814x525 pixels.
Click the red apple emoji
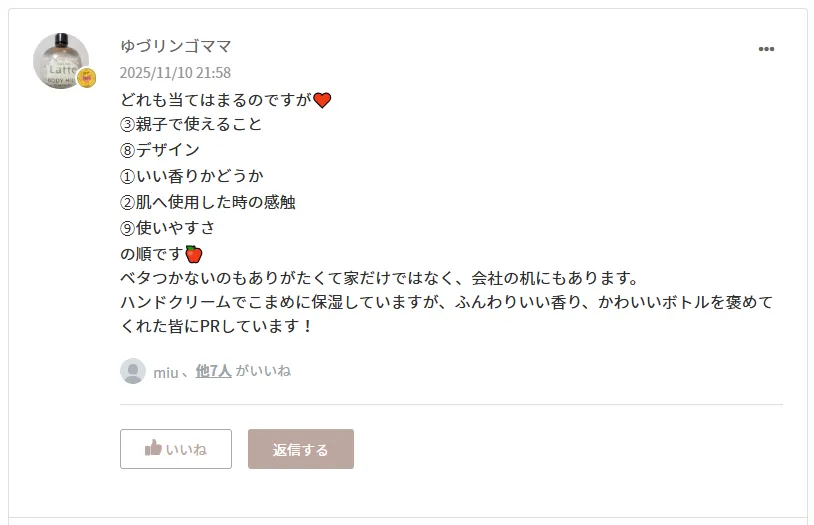coord(194,254)
